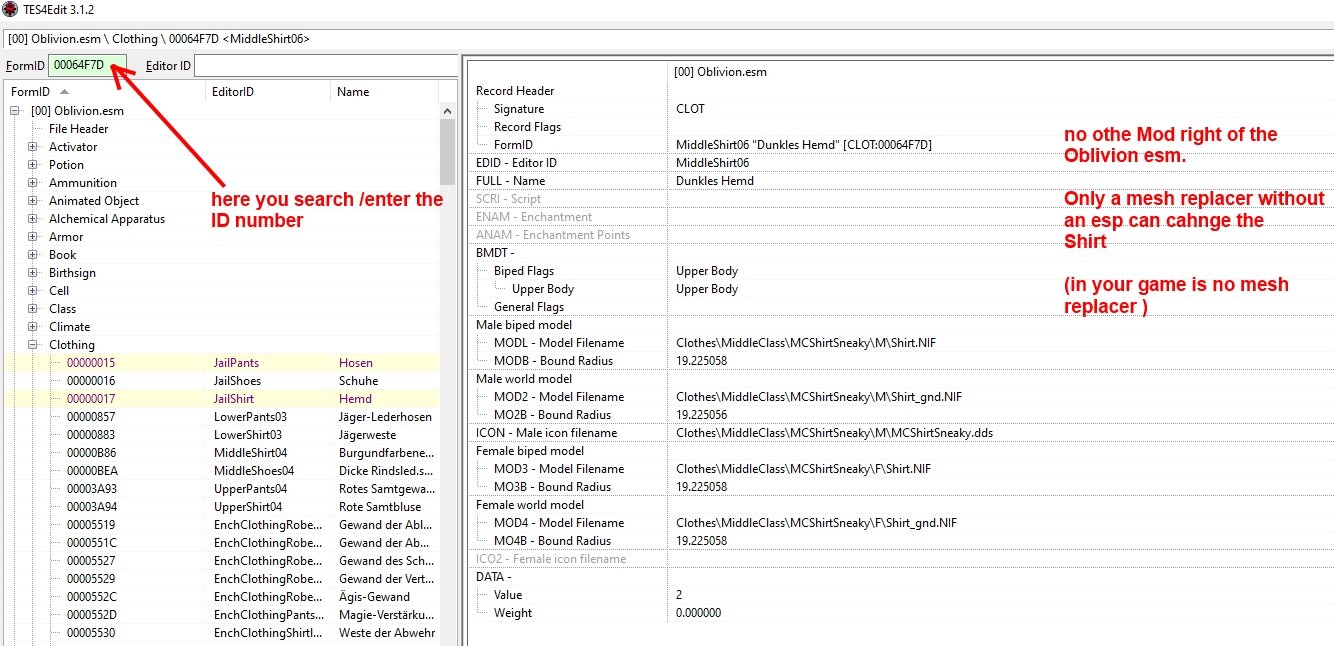Select the JailPants record row
The width and height of the screenshot is (1334, 646).
[x=222, y=363]
